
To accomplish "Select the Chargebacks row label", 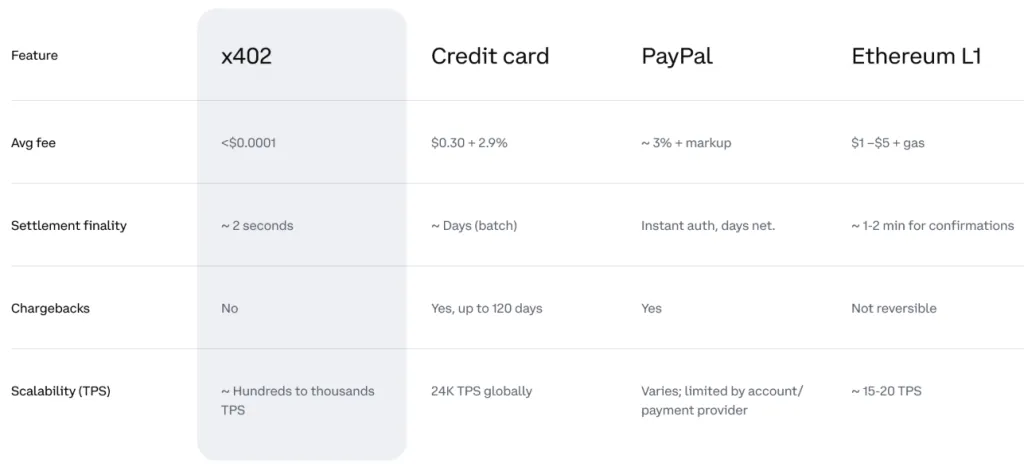I will (50, 308).
